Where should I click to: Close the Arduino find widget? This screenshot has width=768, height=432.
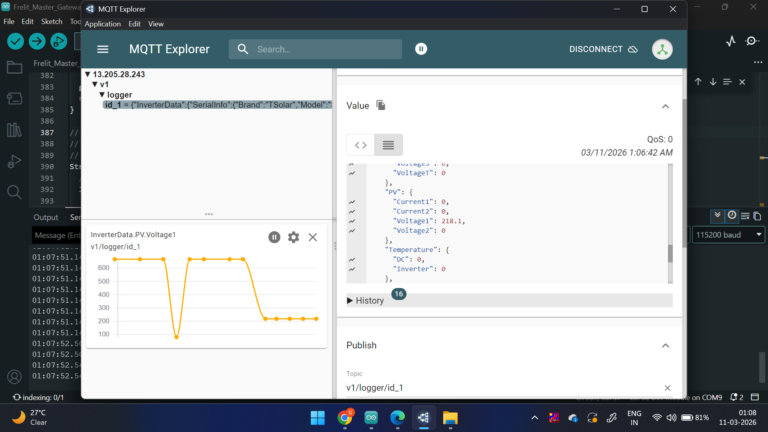tap(742, 82)
